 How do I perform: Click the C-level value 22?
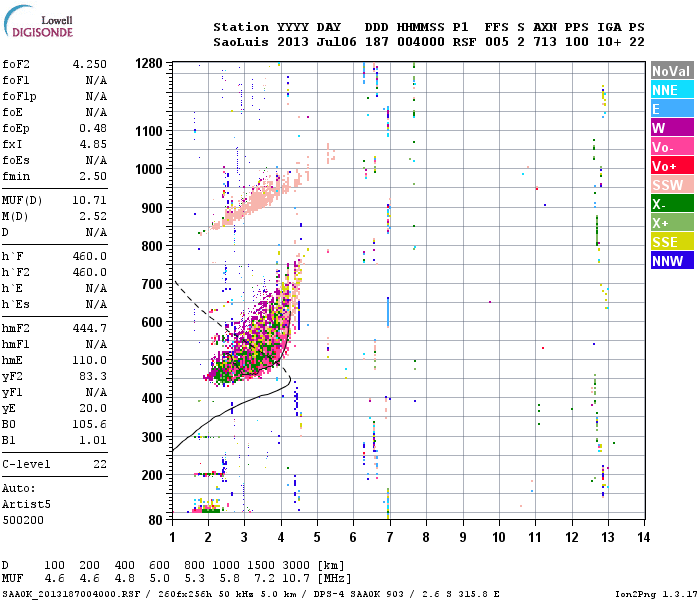100,464
